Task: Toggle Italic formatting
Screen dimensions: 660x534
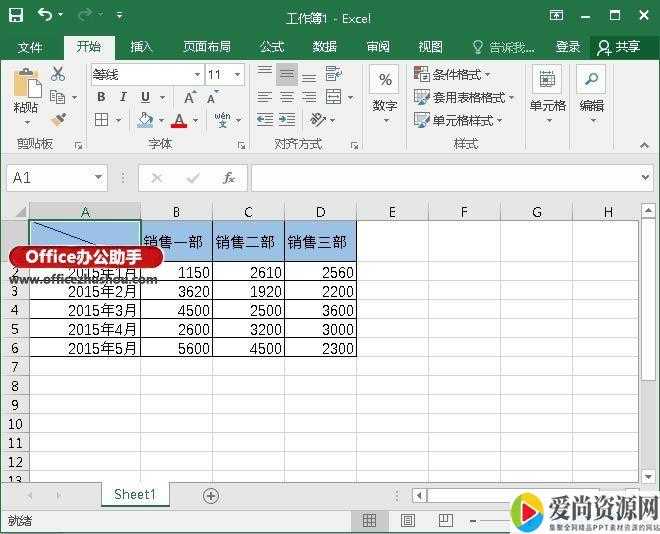Action: coord(124,97)
